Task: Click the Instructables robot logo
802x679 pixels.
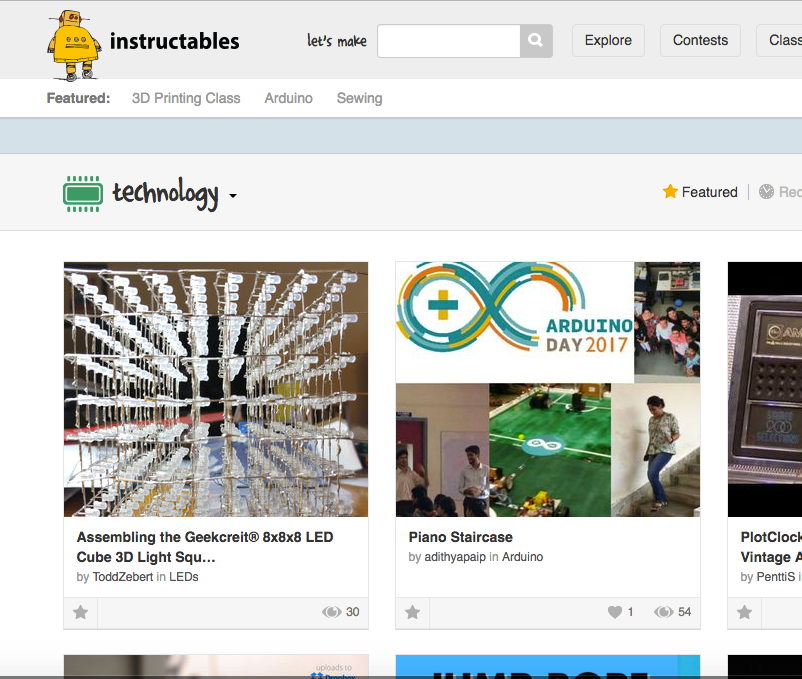Action: [x=74, y=46]
